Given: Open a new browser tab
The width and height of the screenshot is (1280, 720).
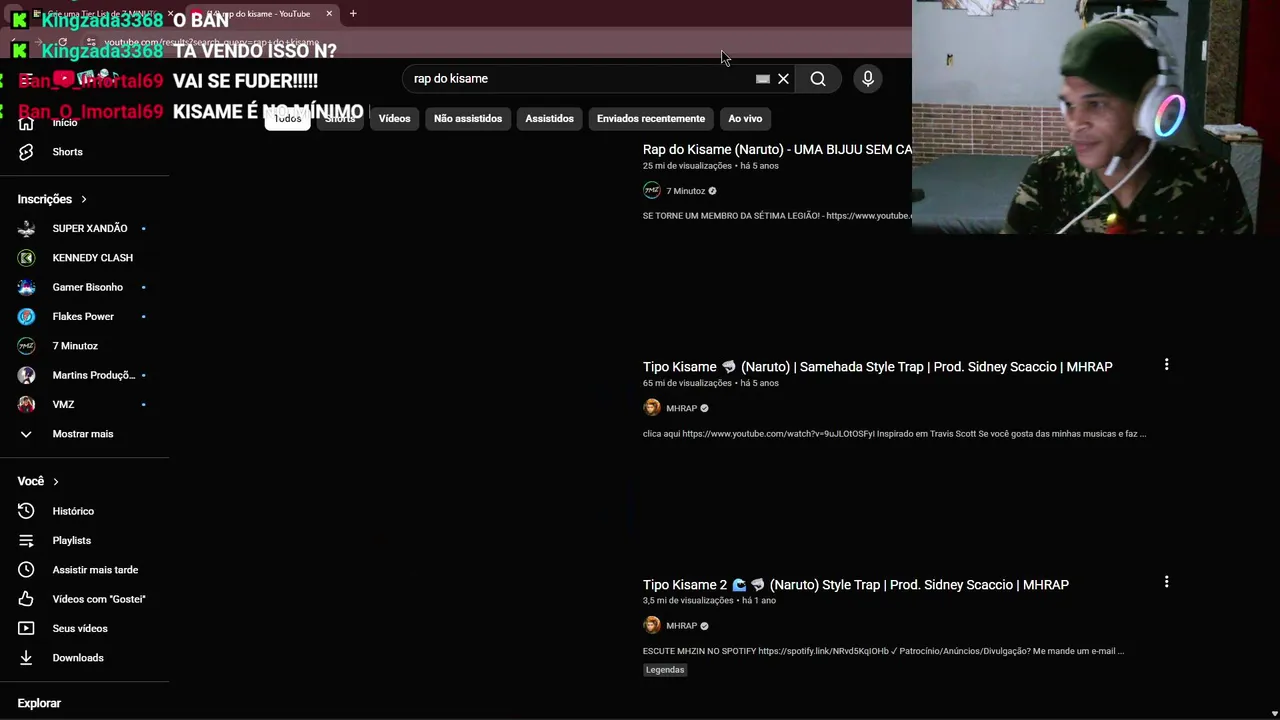Looking at the screenshot, I should coord(353,14).
